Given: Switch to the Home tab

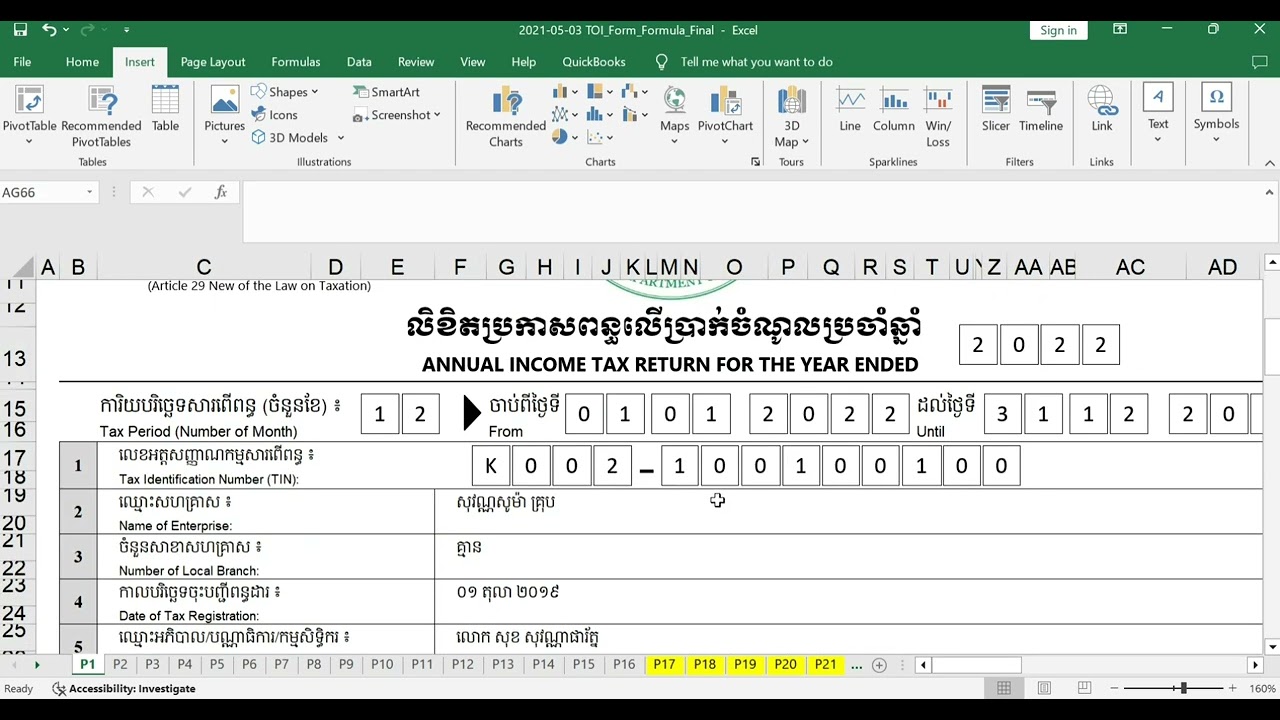Looking at the screenshot, I should [x=82, y=62].
